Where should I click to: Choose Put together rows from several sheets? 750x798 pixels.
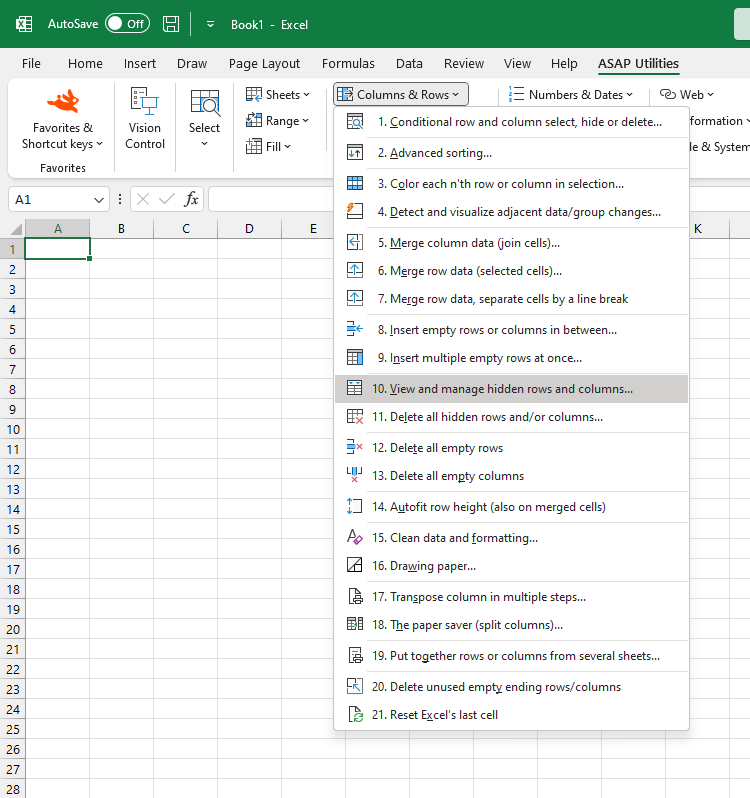tap(511, 656)
